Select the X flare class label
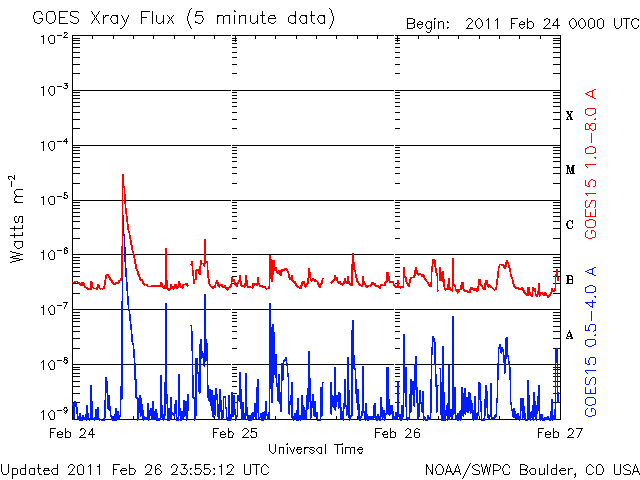This screenshot has width=640, height=480. tap(570, 116)
